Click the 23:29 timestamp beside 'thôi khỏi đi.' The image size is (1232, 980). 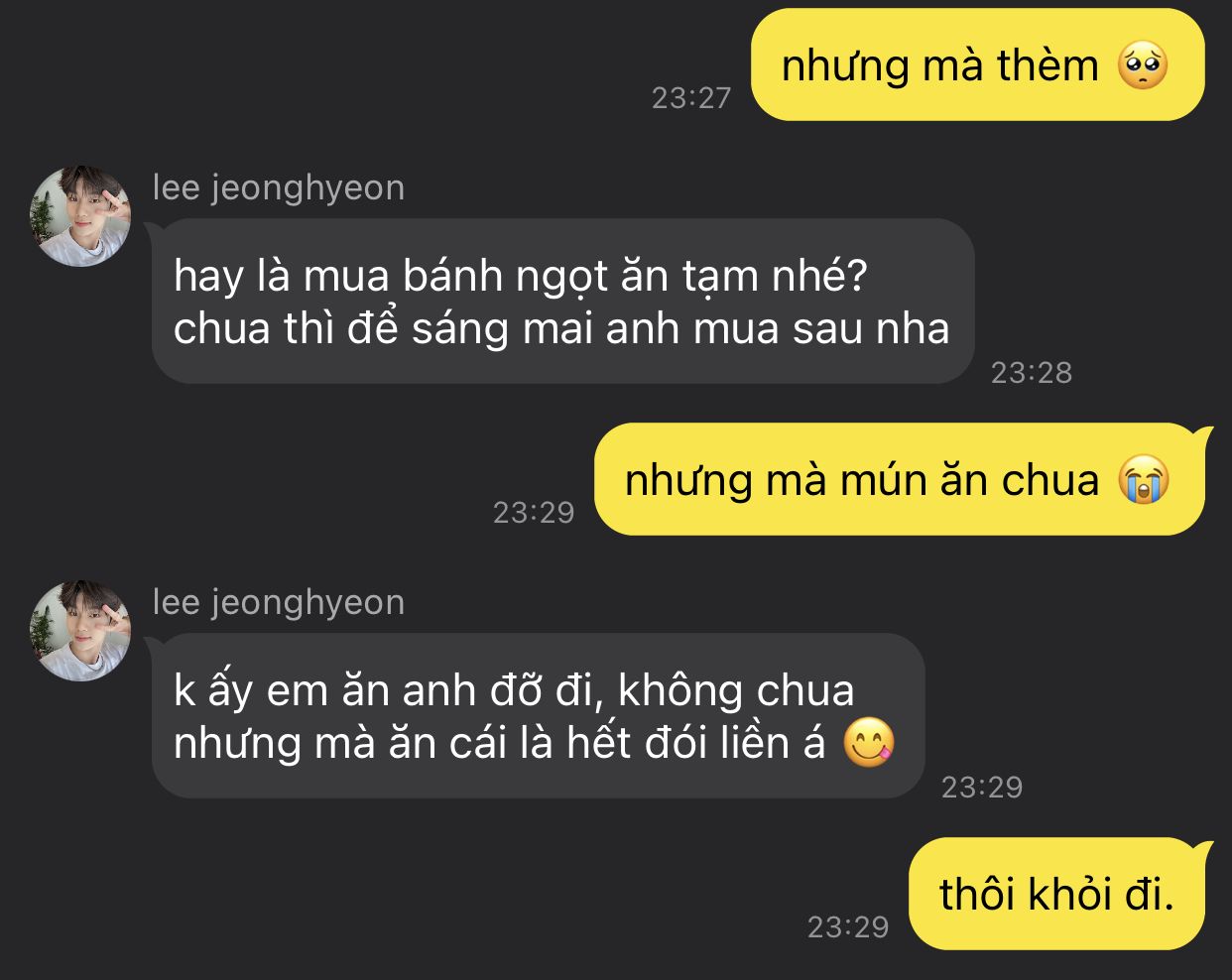click(848, 926)
